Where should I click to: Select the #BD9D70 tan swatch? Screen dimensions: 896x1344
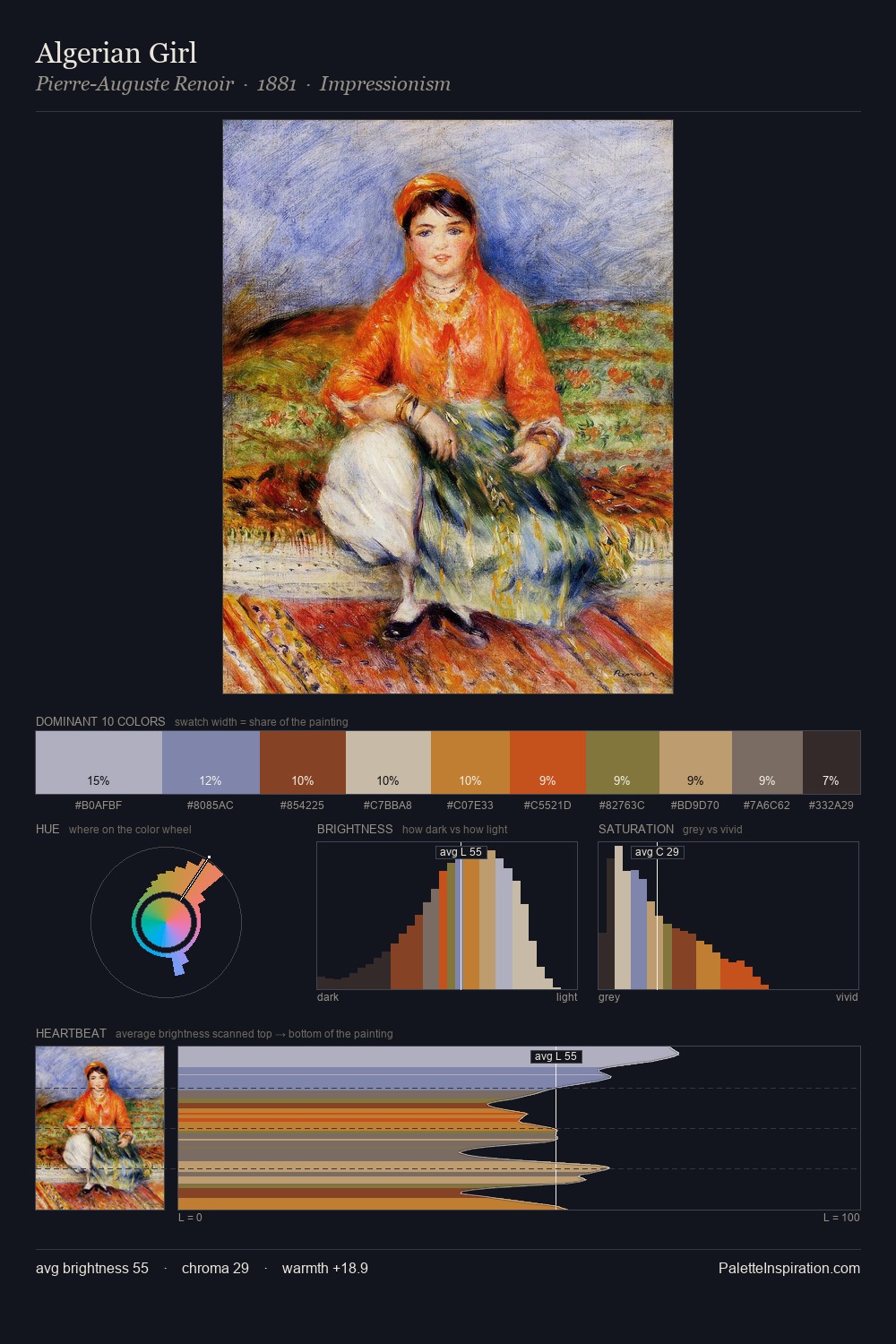pyautogui.click(x=695, y=762)
